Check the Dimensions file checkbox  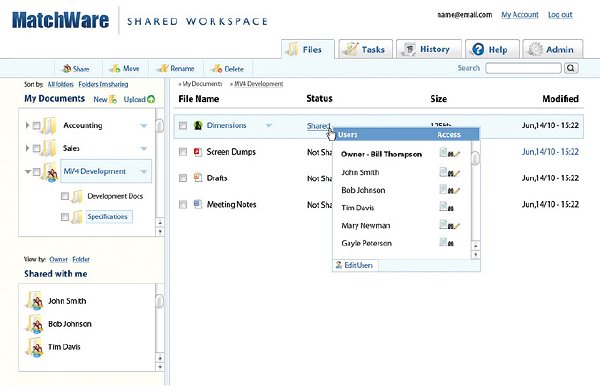coord(183,125)
